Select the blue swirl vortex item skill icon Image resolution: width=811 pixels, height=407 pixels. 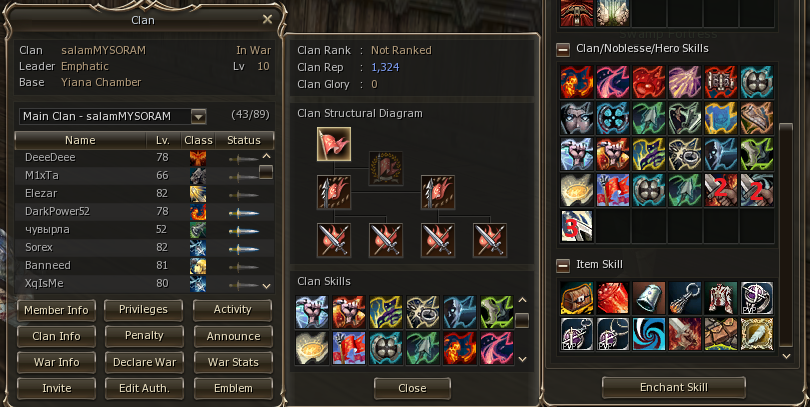point(649,334)
